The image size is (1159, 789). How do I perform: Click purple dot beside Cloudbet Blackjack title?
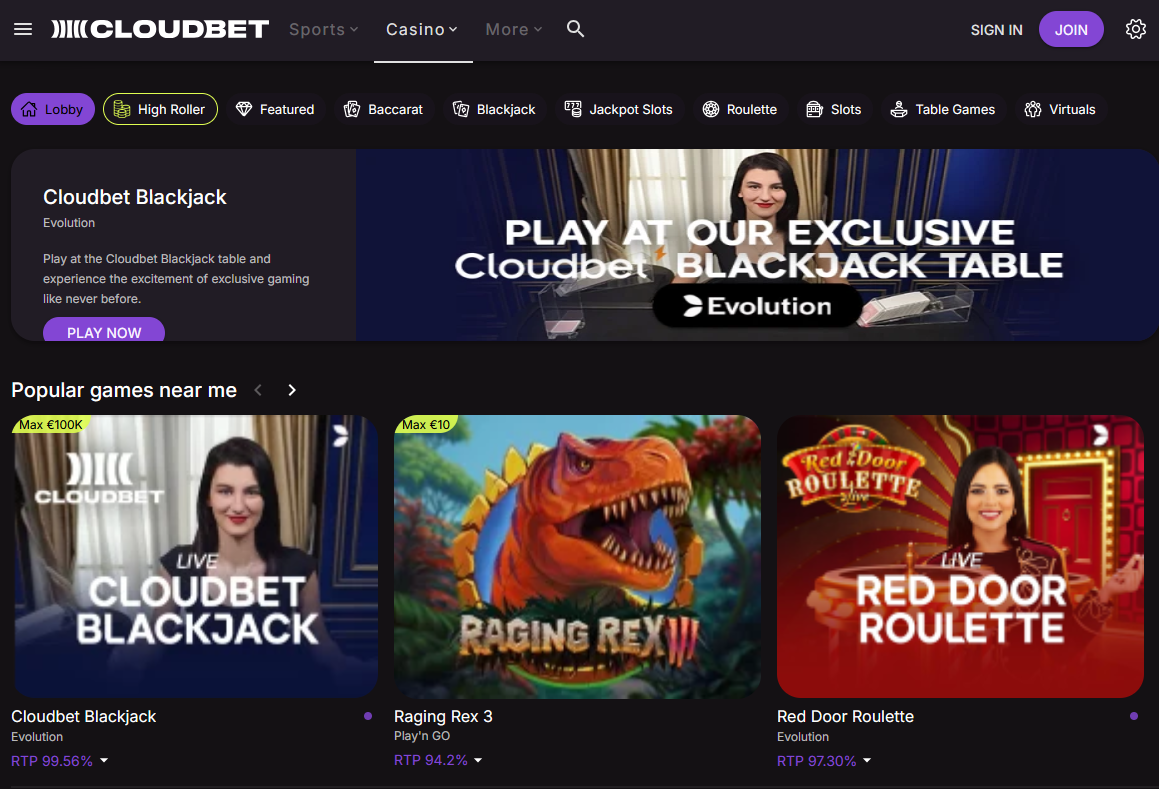coord(368,716)
